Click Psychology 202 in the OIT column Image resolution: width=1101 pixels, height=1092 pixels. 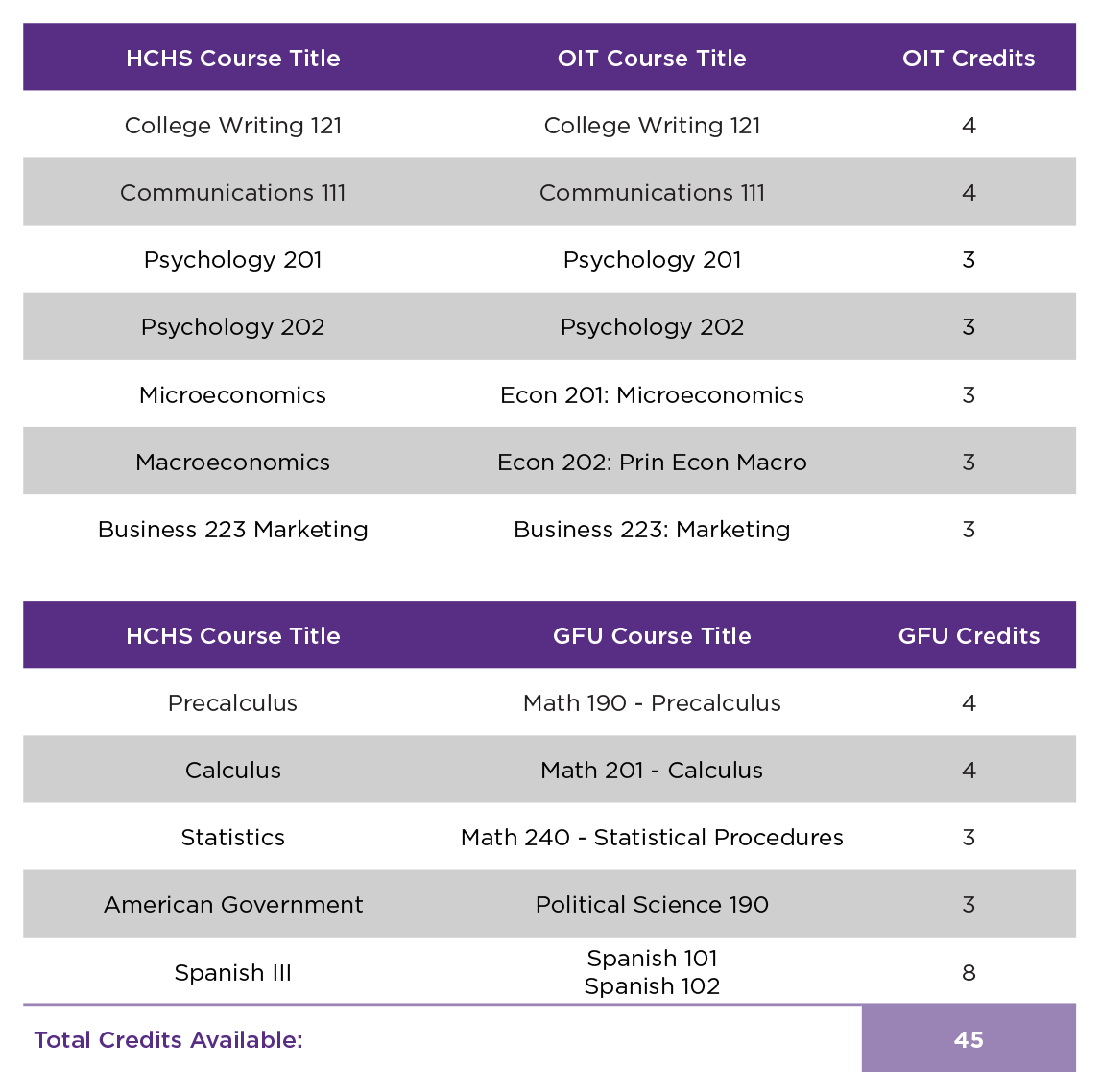point(652,327)
